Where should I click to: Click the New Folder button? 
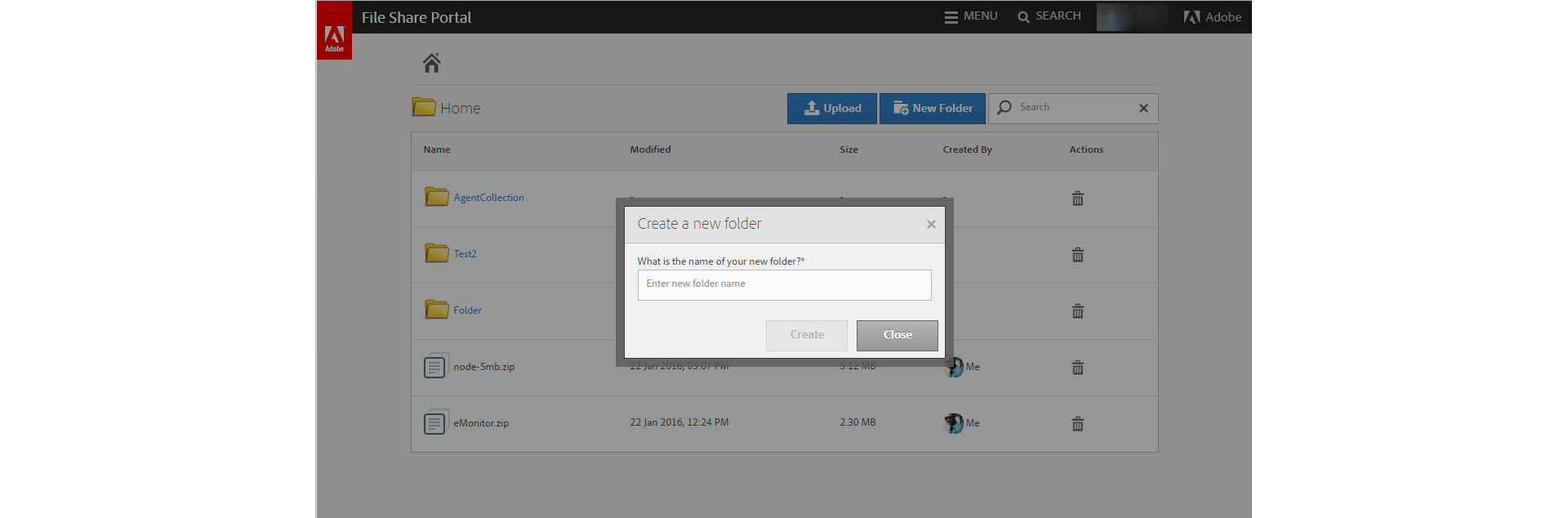(x=933, y=109)
